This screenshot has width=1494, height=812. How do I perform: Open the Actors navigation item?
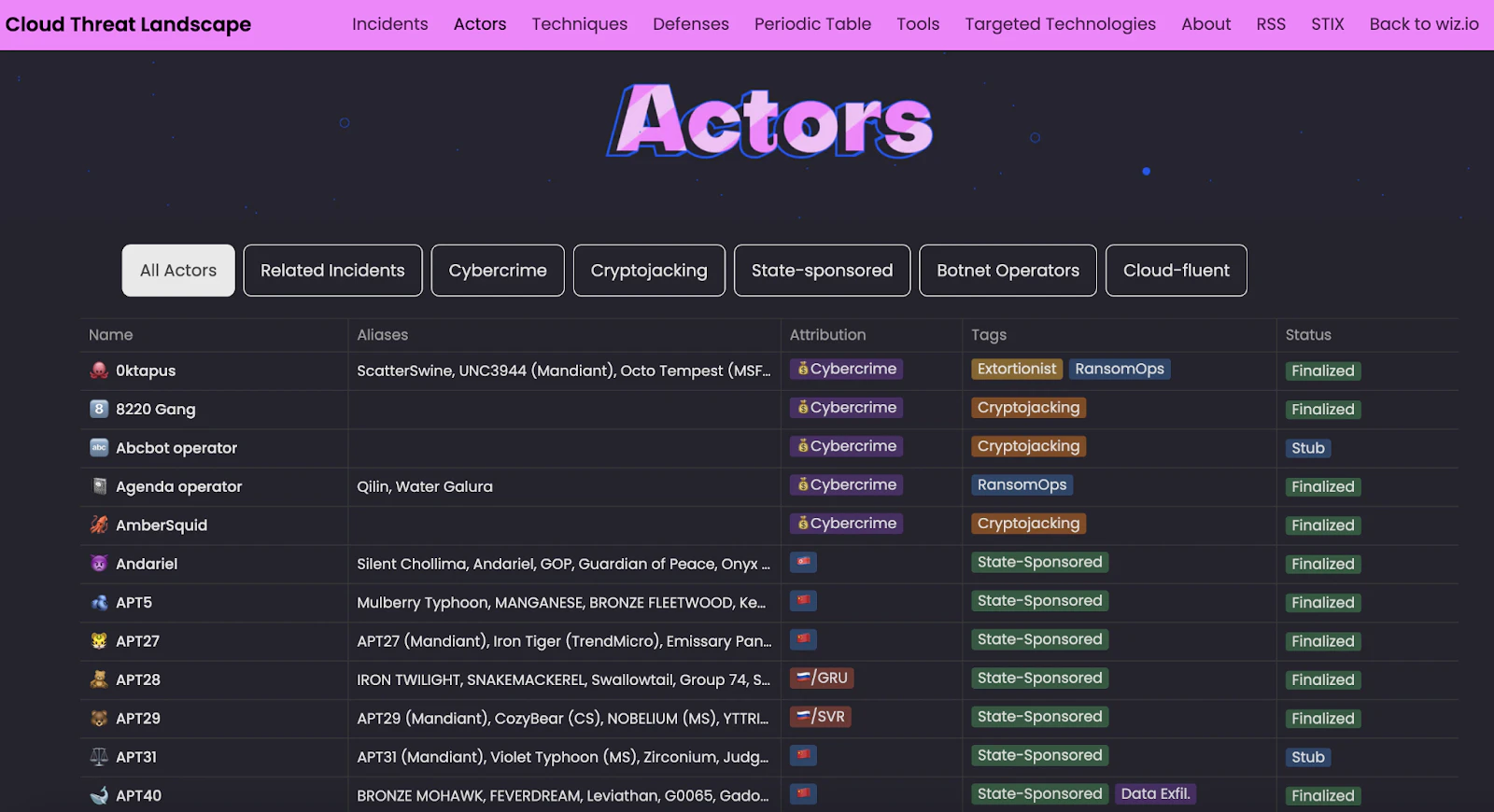tap(480, 24)
